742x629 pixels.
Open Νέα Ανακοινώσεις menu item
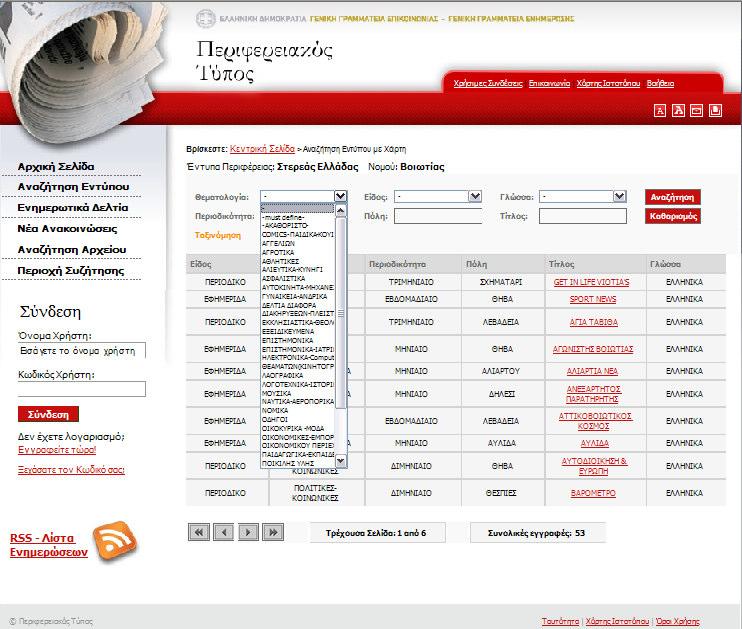[x=67, y=229]
